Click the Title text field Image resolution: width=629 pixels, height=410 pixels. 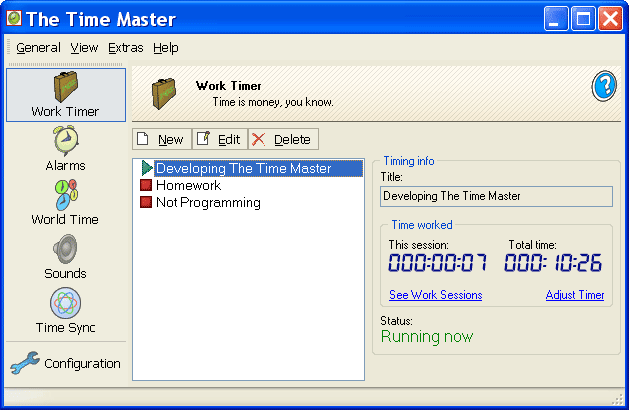tap(496, 196)
